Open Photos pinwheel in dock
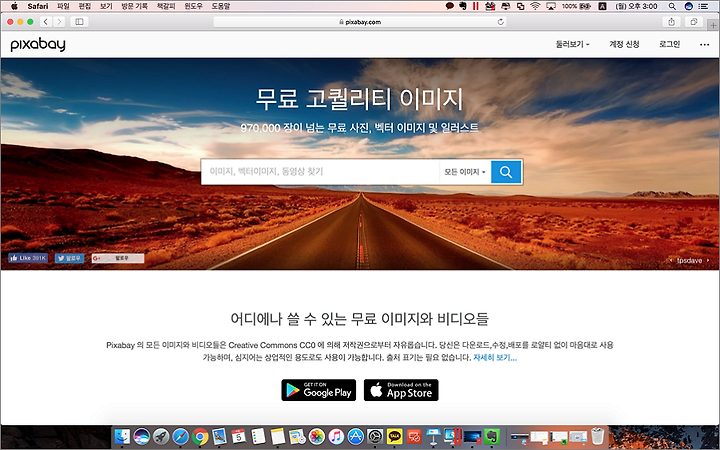720x450 pixels. [x=316, y=436]
